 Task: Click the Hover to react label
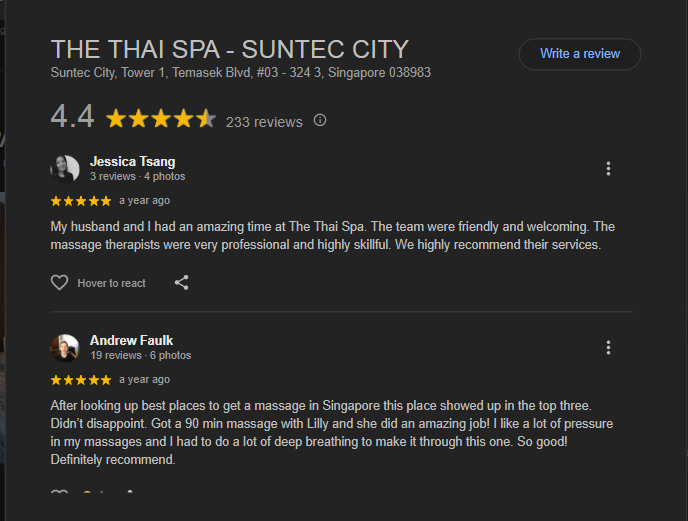[112, 284]
